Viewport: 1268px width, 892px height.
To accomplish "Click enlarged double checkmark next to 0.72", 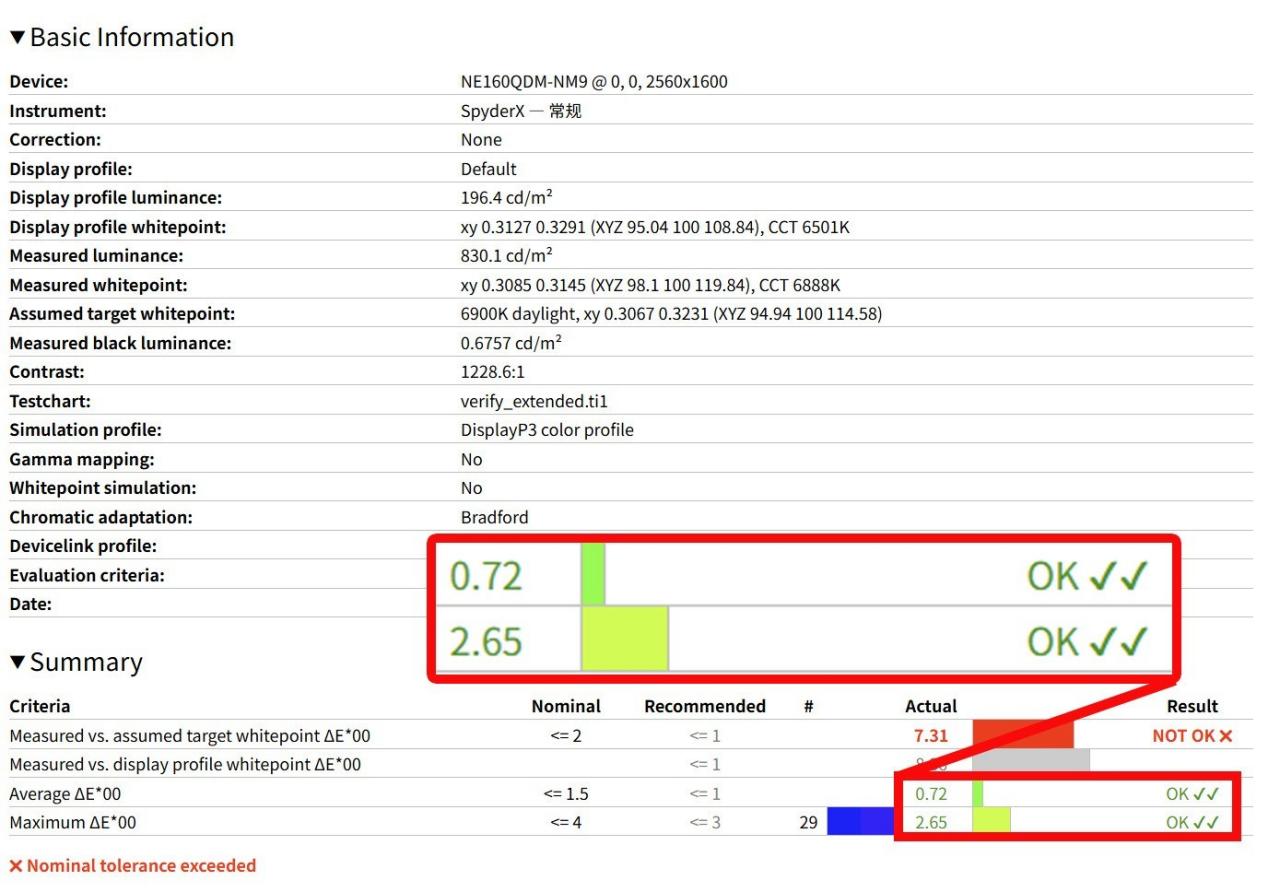I will coord(1118,576).
